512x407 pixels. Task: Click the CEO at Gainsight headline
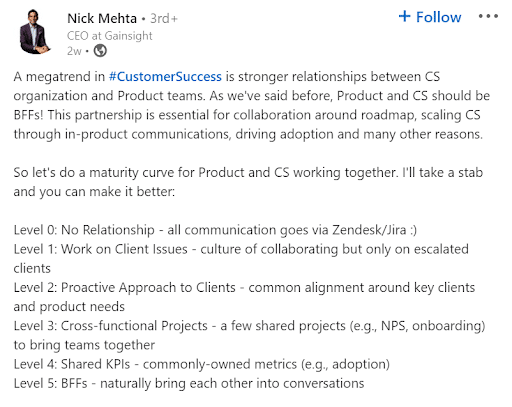point(110,36)
